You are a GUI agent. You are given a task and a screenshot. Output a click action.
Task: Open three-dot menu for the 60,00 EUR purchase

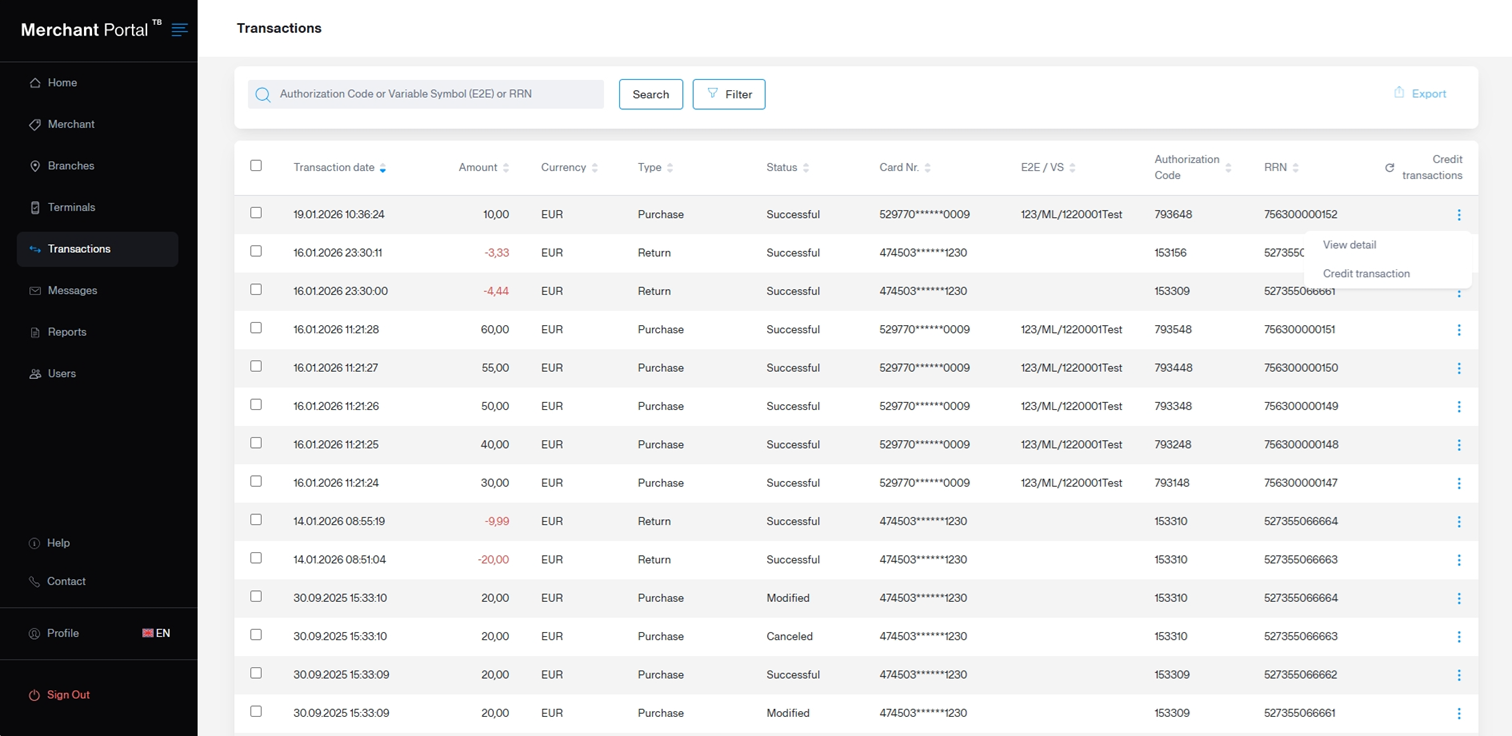(1458, 330)
